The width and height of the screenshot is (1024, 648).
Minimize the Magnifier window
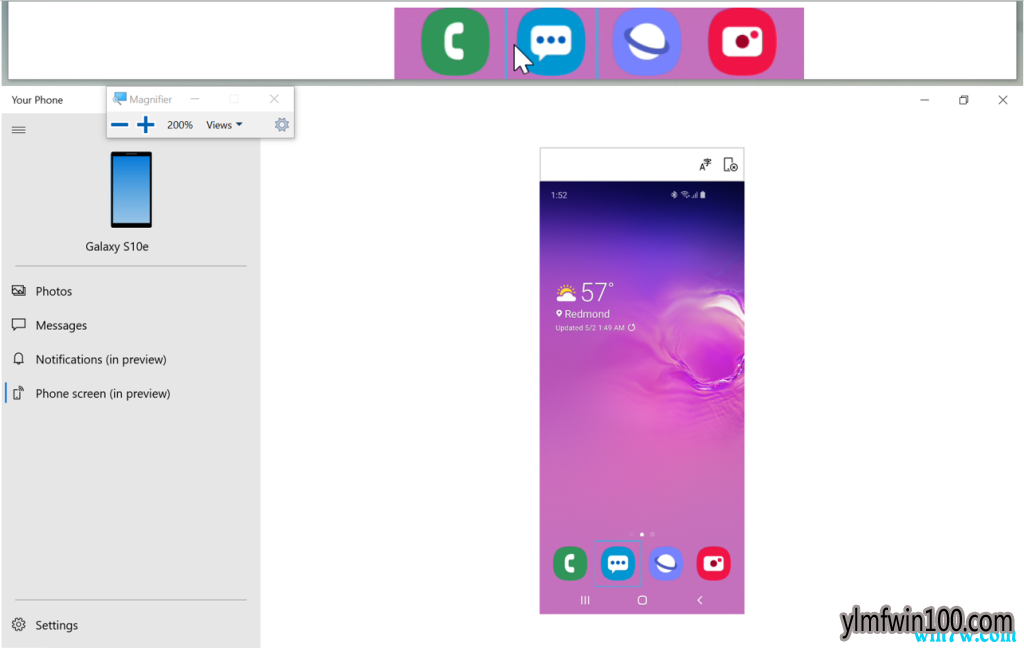coord(195,99)
